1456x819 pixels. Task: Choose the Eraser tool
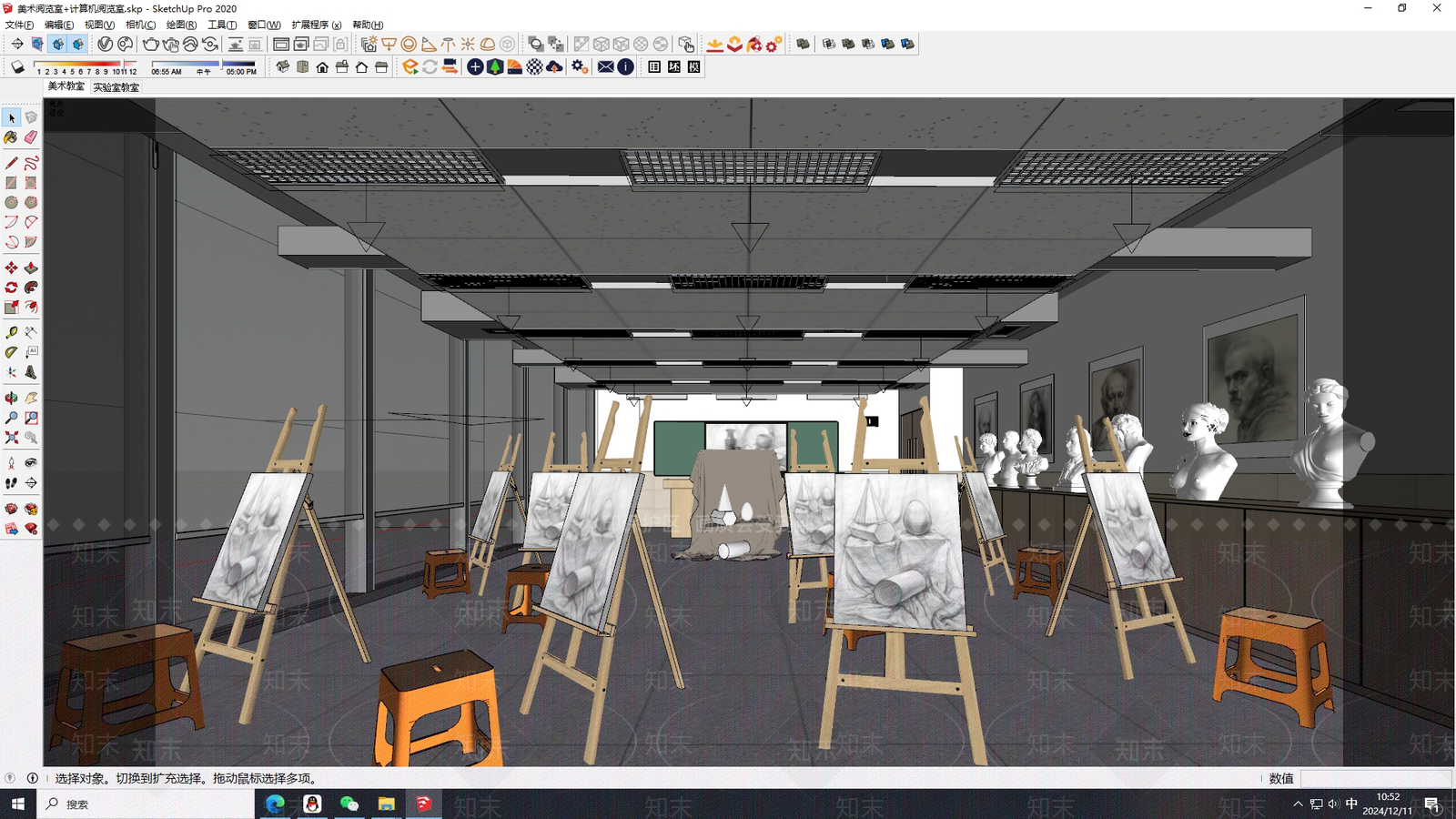[31, 137]
